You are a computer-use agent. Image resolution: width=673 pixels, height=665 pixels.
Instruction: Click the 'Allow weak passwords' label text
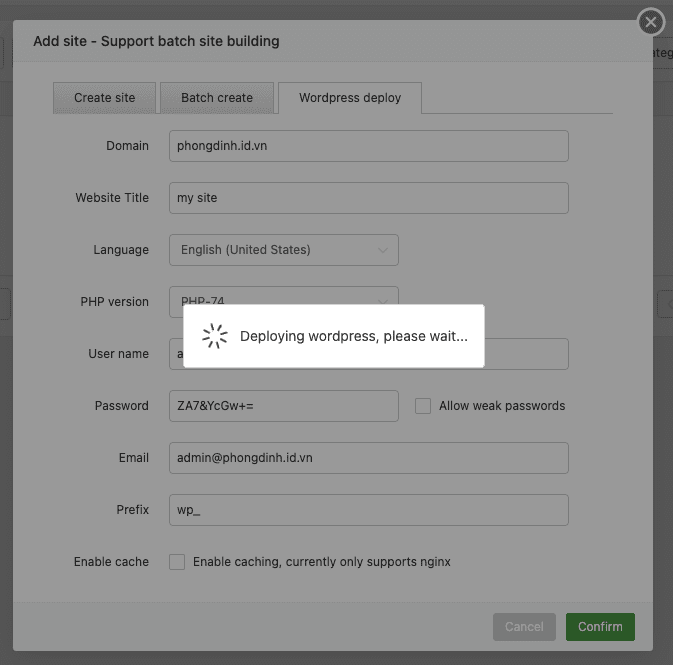(502, 406)
